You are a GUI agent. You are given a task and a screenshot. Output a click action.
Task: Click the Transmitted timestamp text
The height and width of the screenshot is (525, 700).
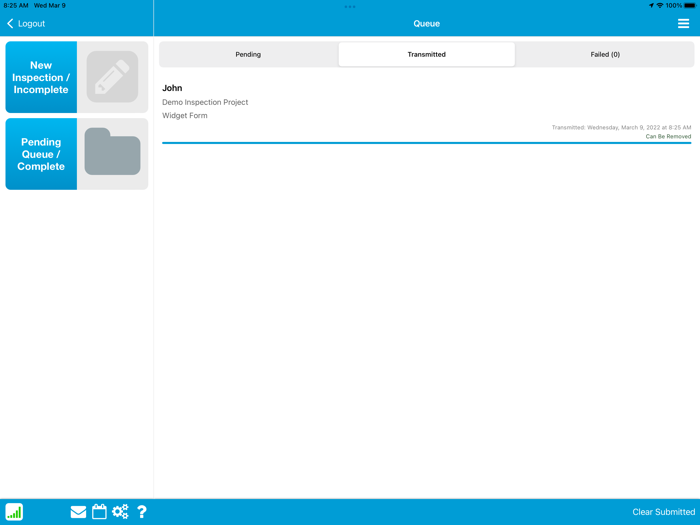(x=621, y=128)
